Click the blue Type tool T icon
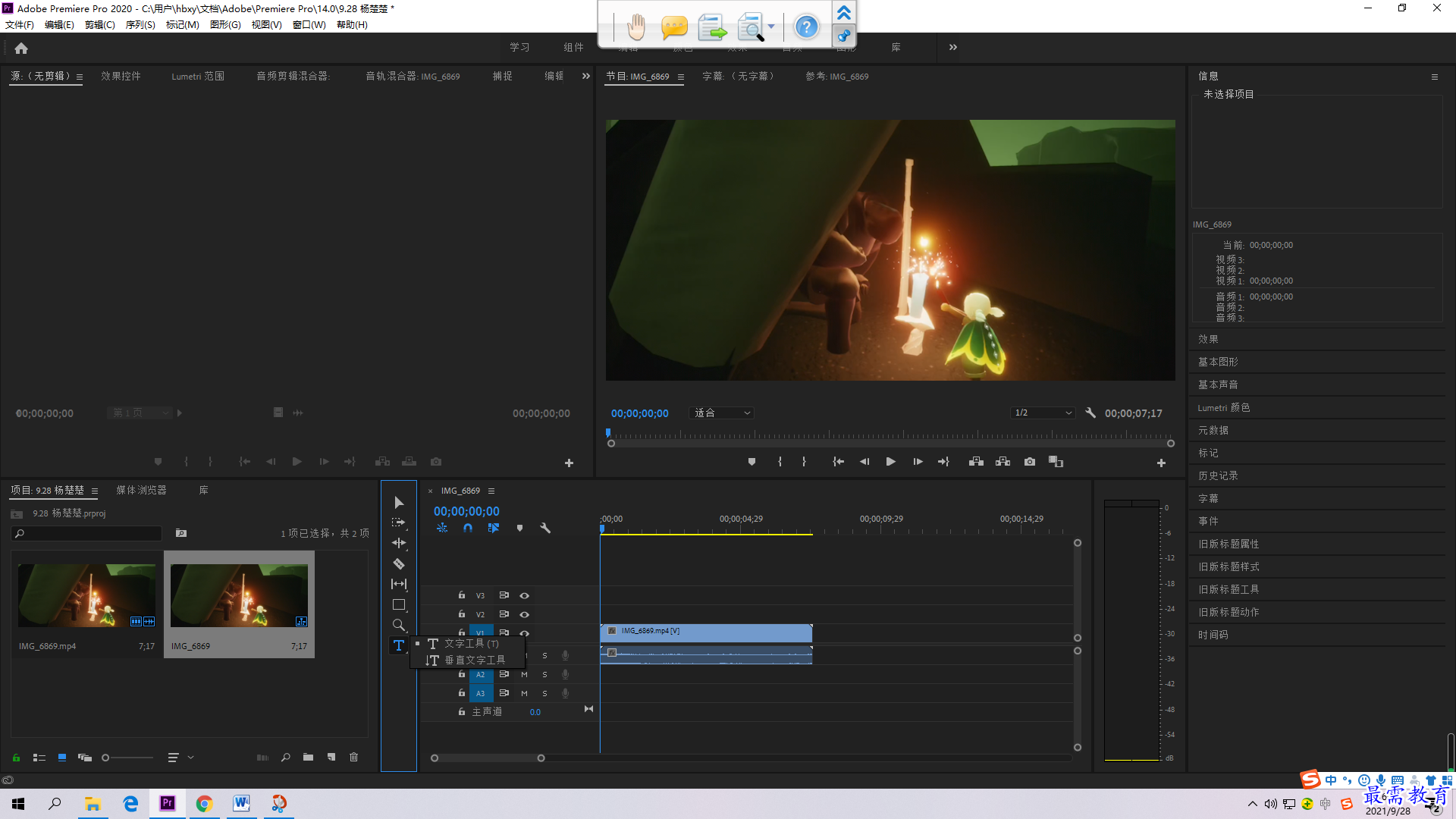The width and height of the screenshot is (1456, 819). pos(399,645)
